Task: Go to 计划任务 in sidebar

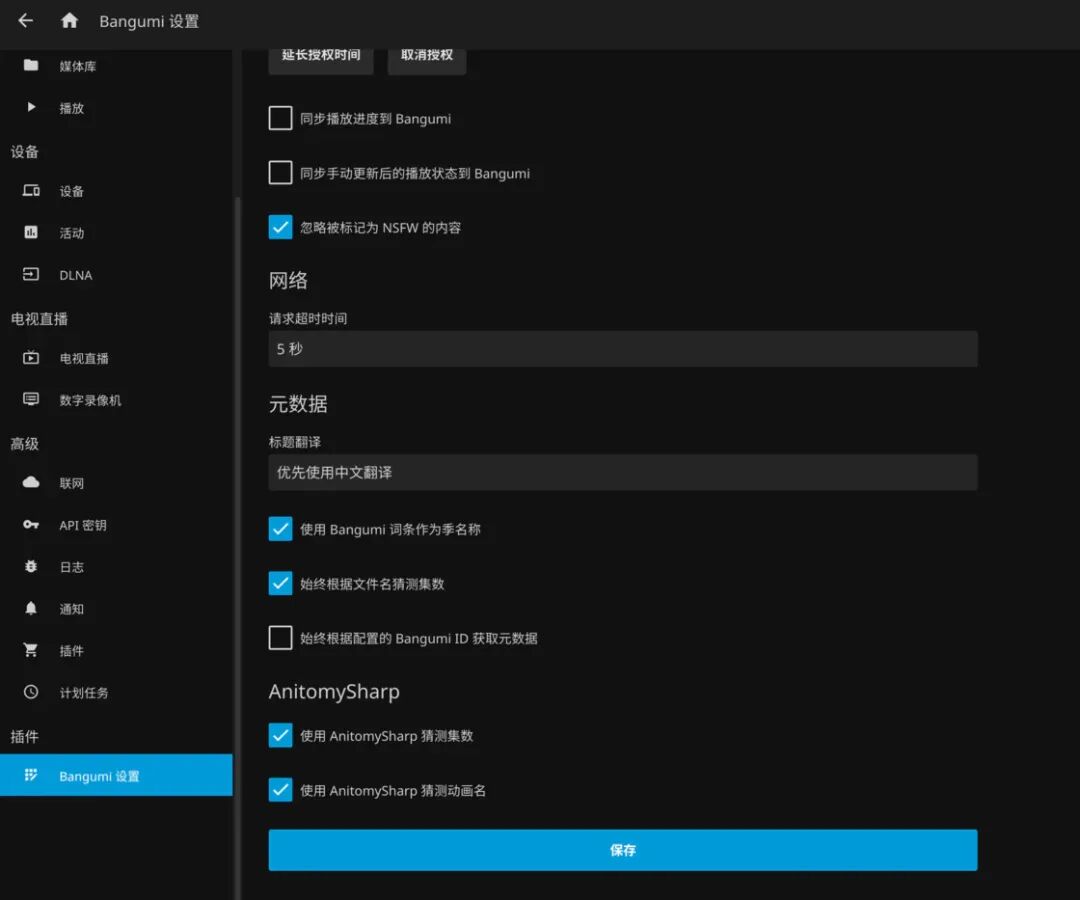Action: click(x=116, y=692)
